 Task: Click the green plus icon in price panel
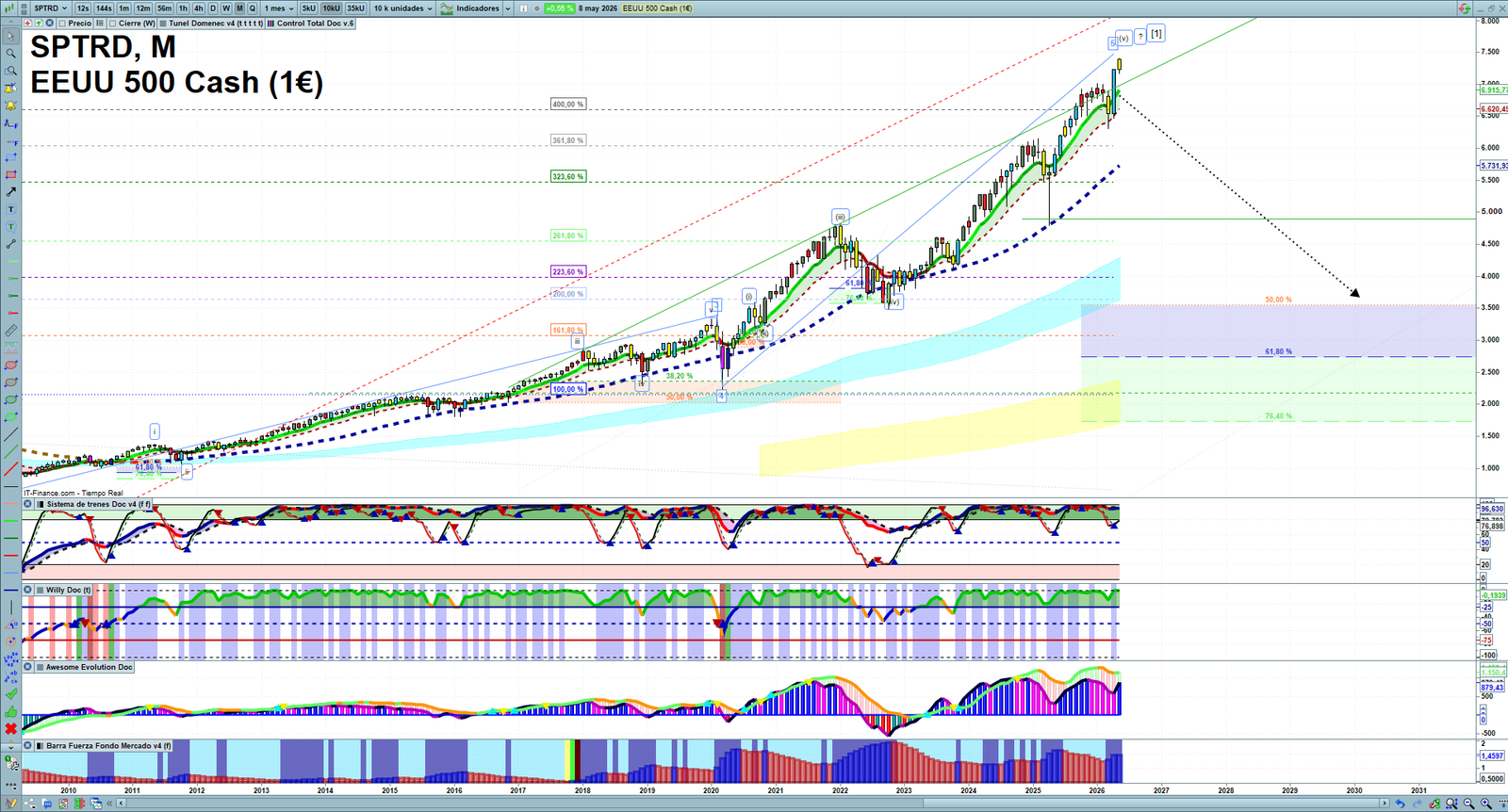(x=39, y=24)
